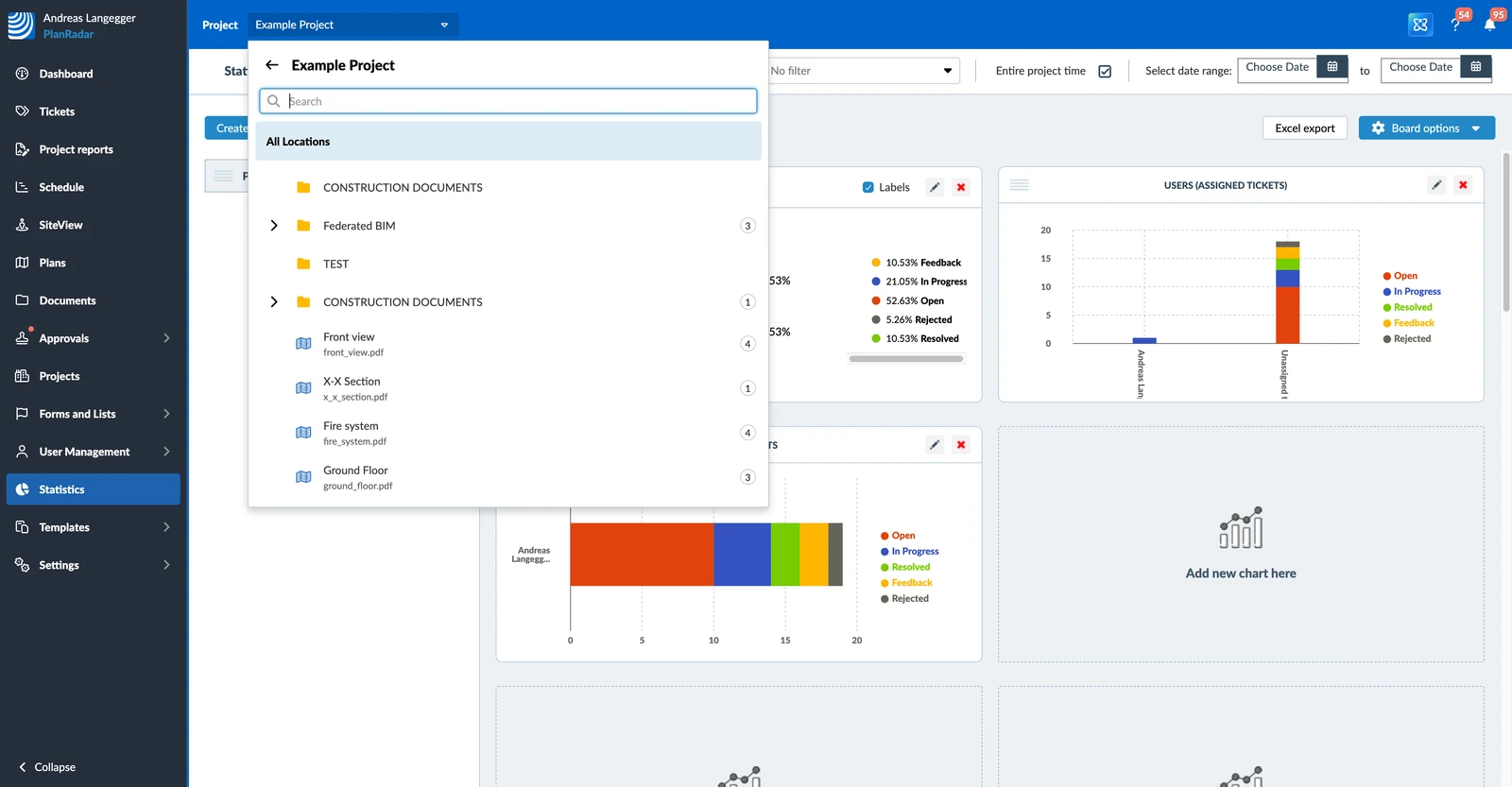Toggle Rejected series in lower bar chart legend
Screen dimensions: 1512x787
[x=904, y=599]
